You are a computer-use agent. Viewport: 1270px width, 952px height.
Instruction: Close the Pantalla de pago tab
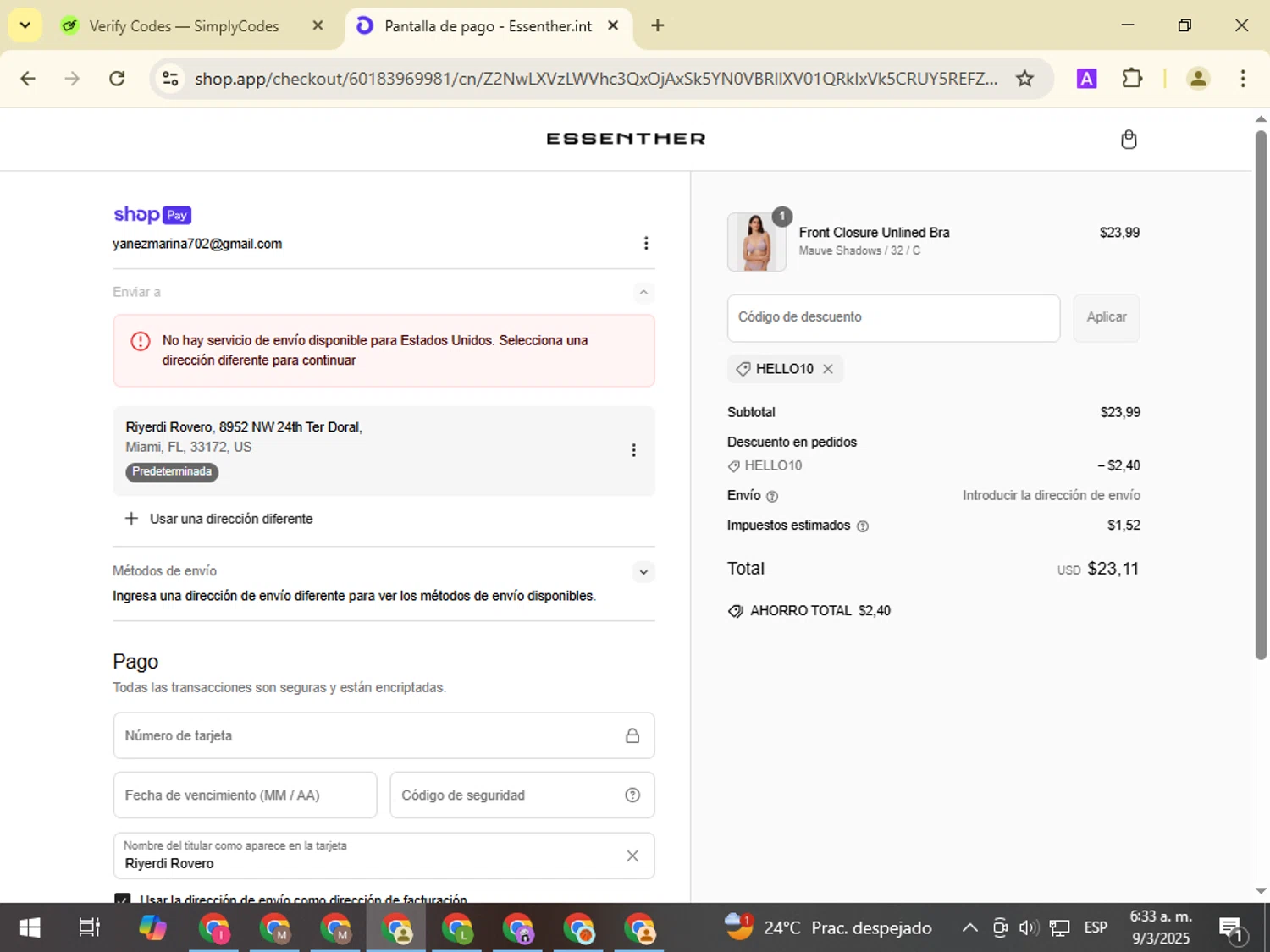[614, 25]
